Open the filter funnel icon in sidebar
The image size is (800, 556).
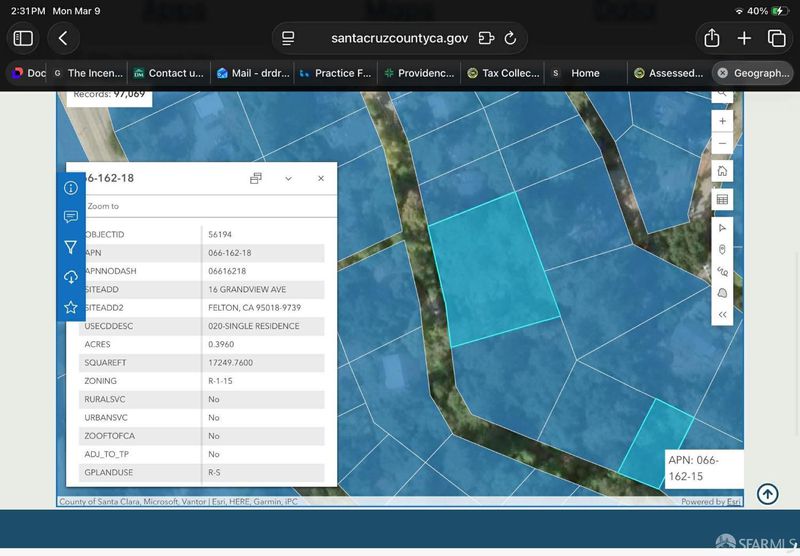click(x=71, y=247)
